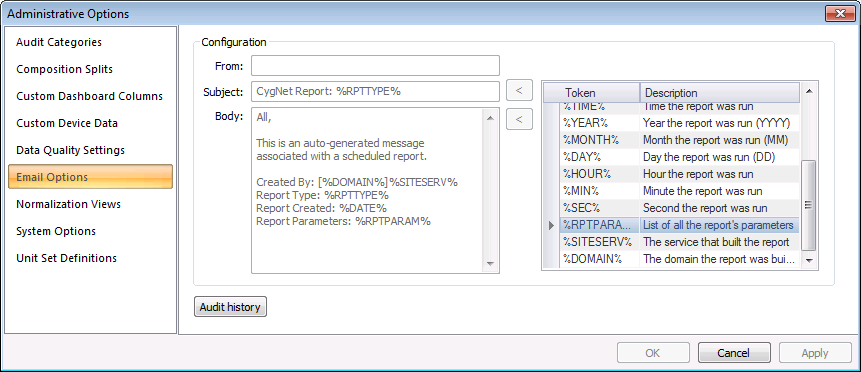This screenshot has height=372, width=861.
Task: Select Composition Splits in sidebar
Action: point(64,69)
